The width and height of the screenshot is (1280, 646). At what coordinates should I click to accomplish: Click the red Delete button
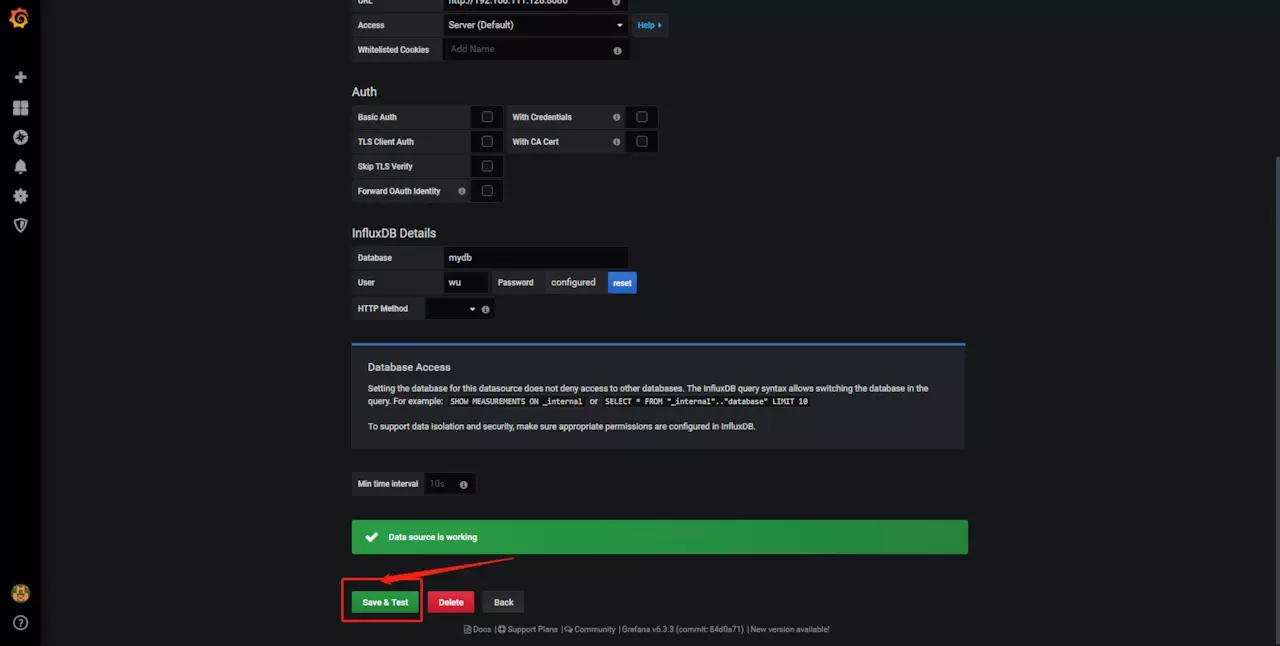point(451,602)
